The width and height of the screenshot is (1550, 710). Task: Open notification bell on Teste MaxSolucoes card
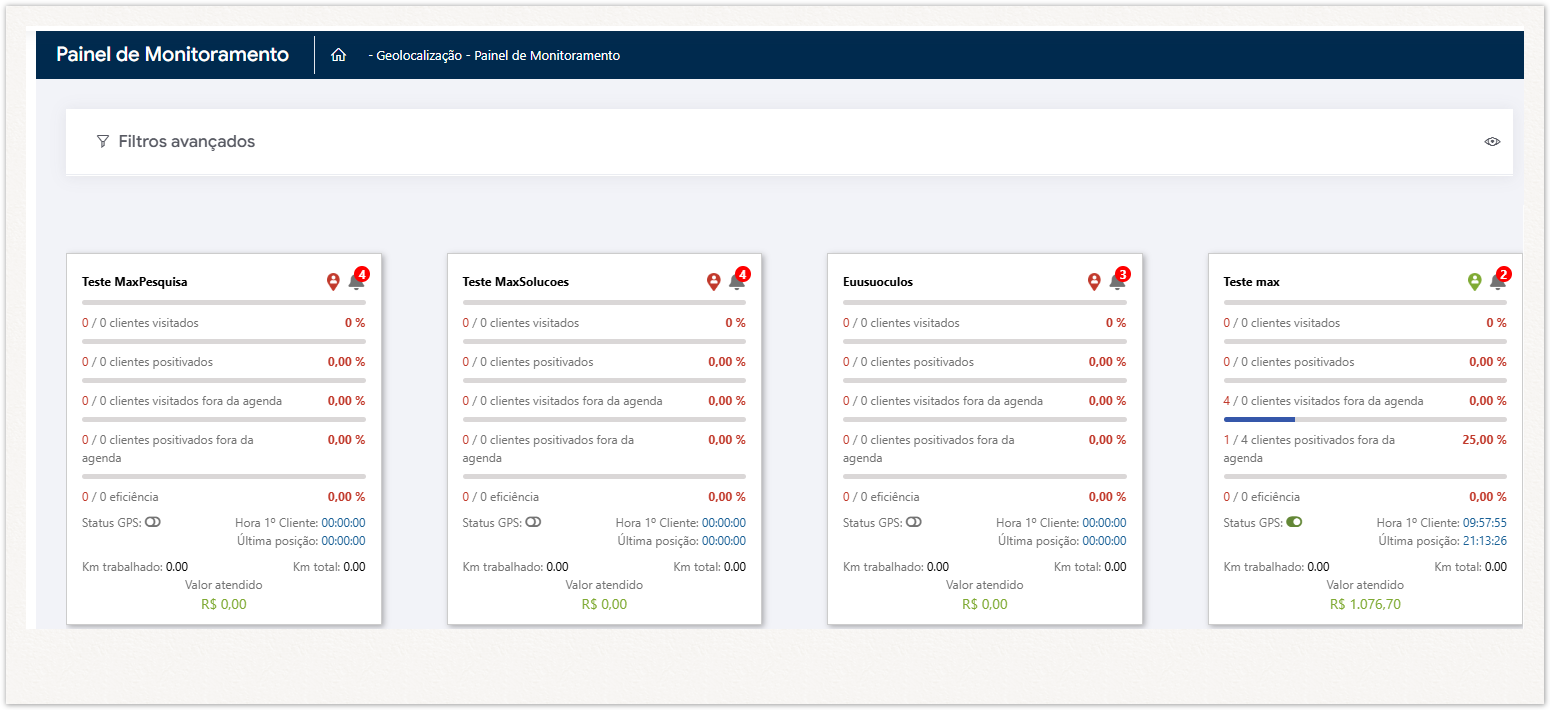[736, 283]
